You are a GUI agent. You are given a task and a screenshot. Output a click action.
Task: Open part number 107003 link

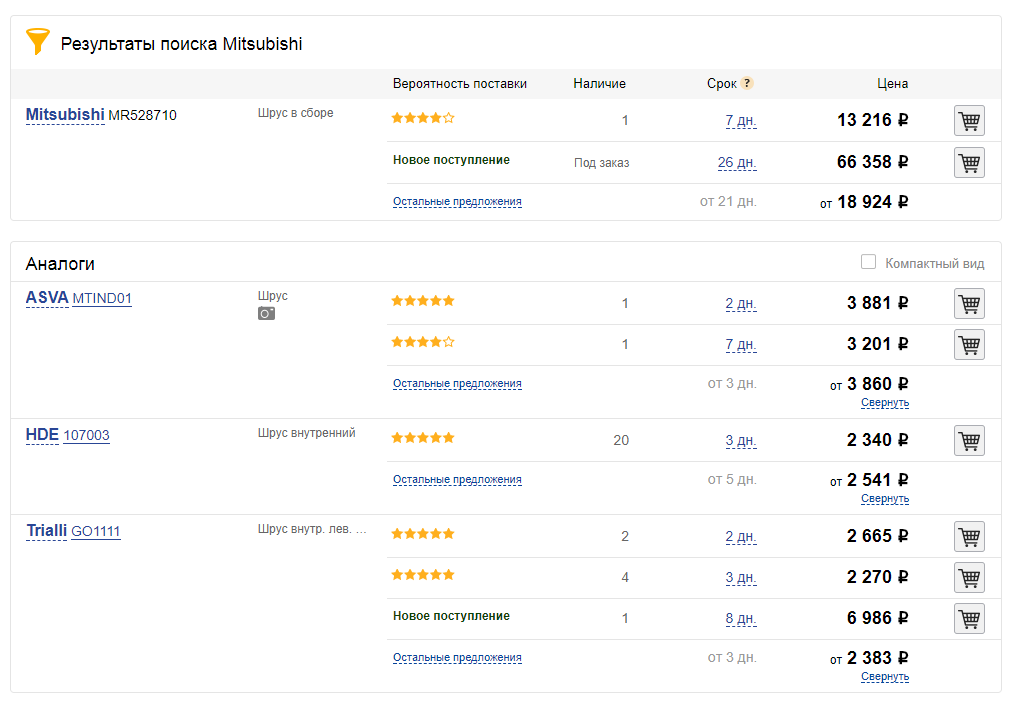(86, 435)
